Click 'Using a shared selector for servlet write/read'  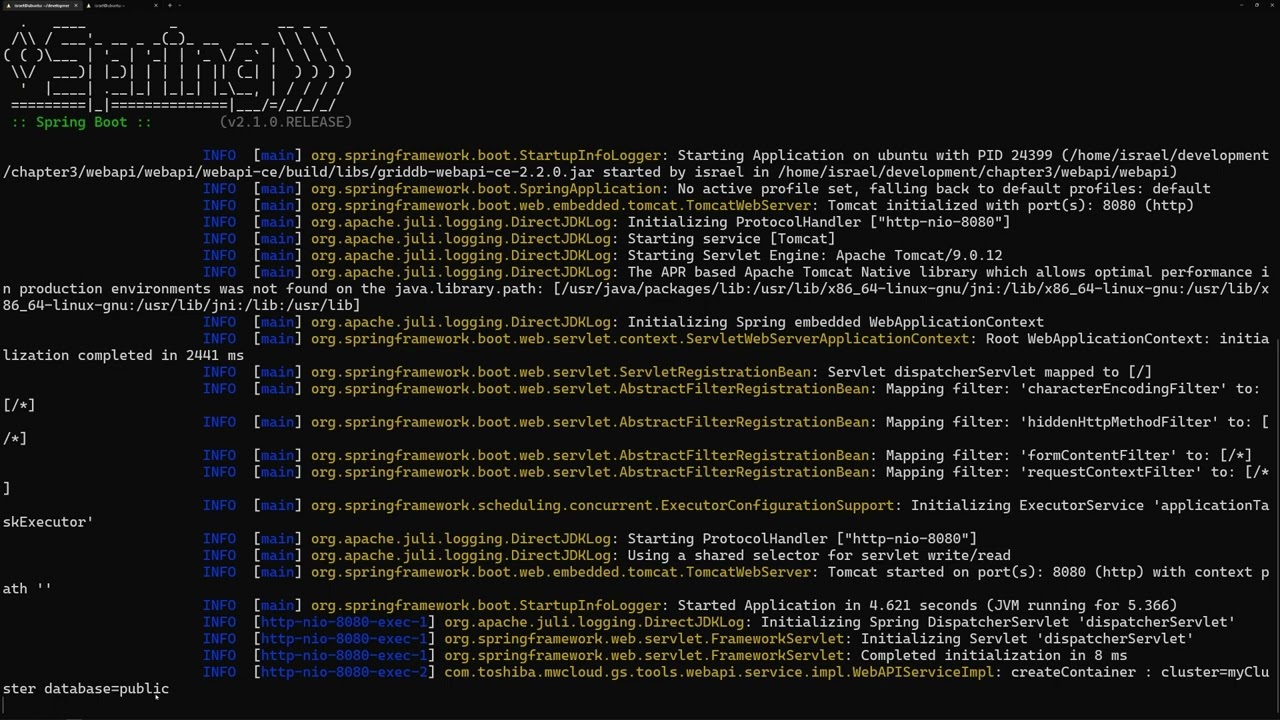pyautogui.click(x=819, y=556)
